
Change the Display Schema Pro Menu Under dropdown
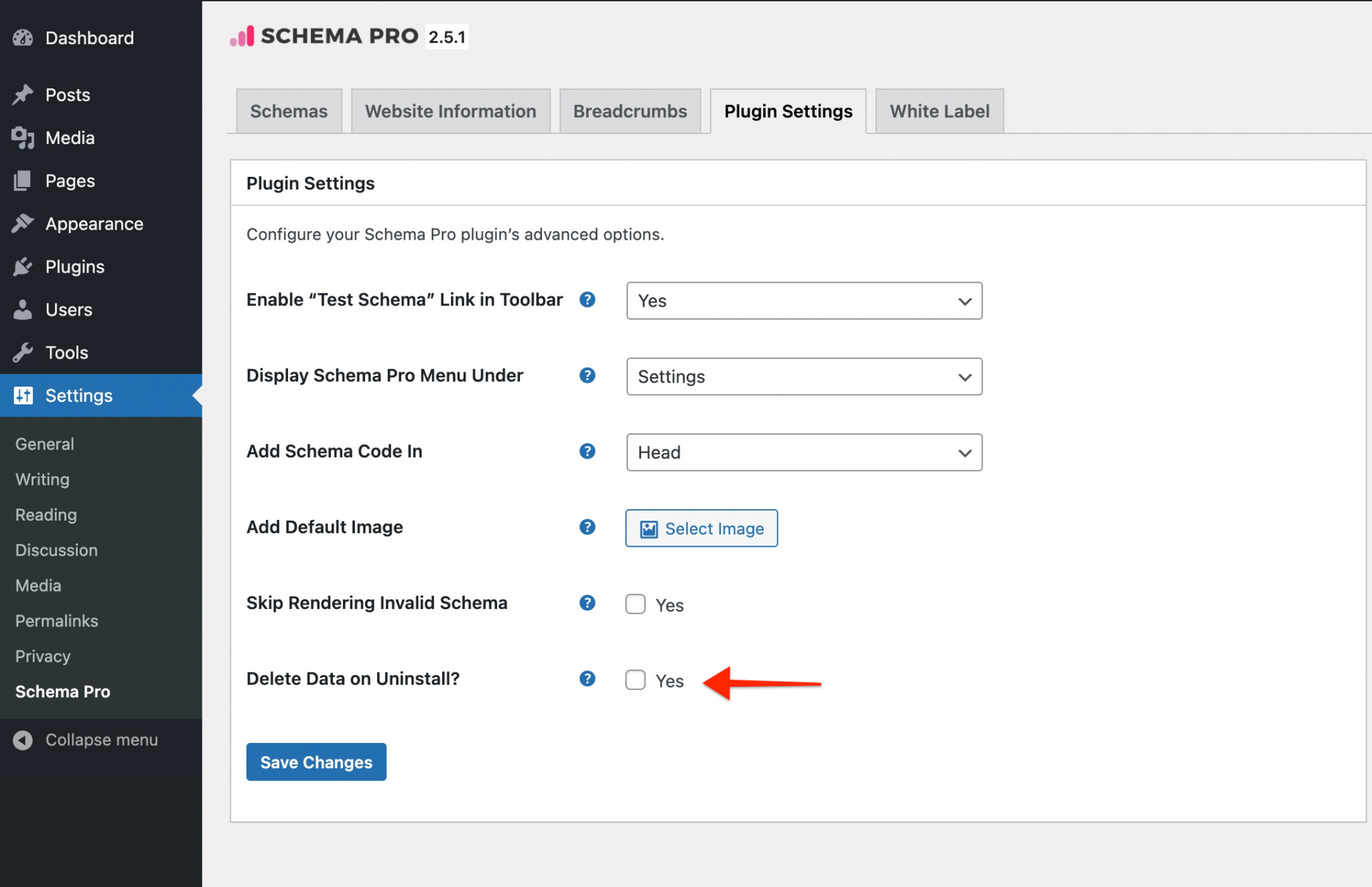[x=803, y=377]
